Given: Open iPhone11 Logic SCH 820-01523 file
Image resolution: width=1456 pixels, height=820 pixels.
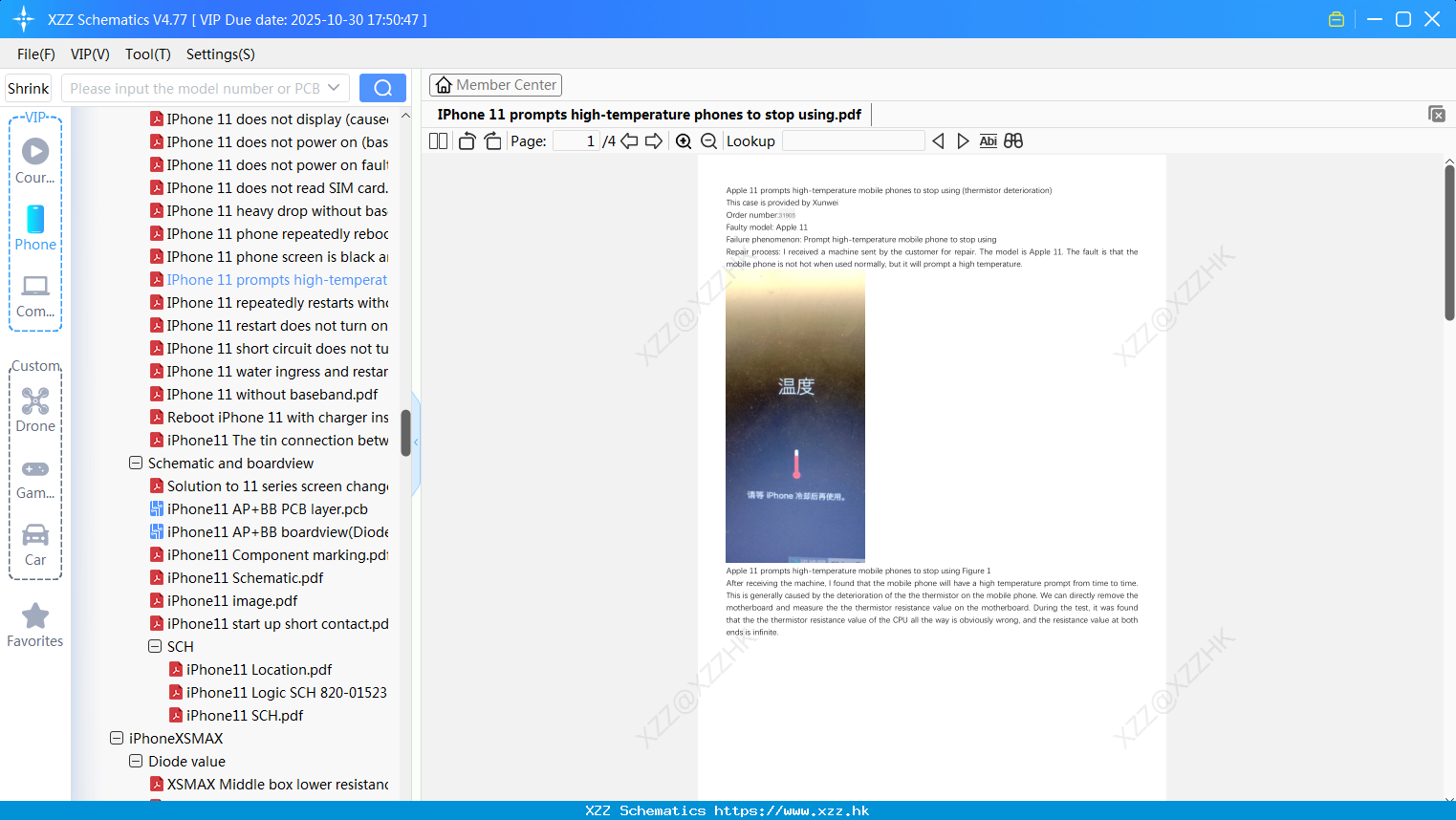Looking at the screenshot, I should pyautogui.click(x=278, y=693).
